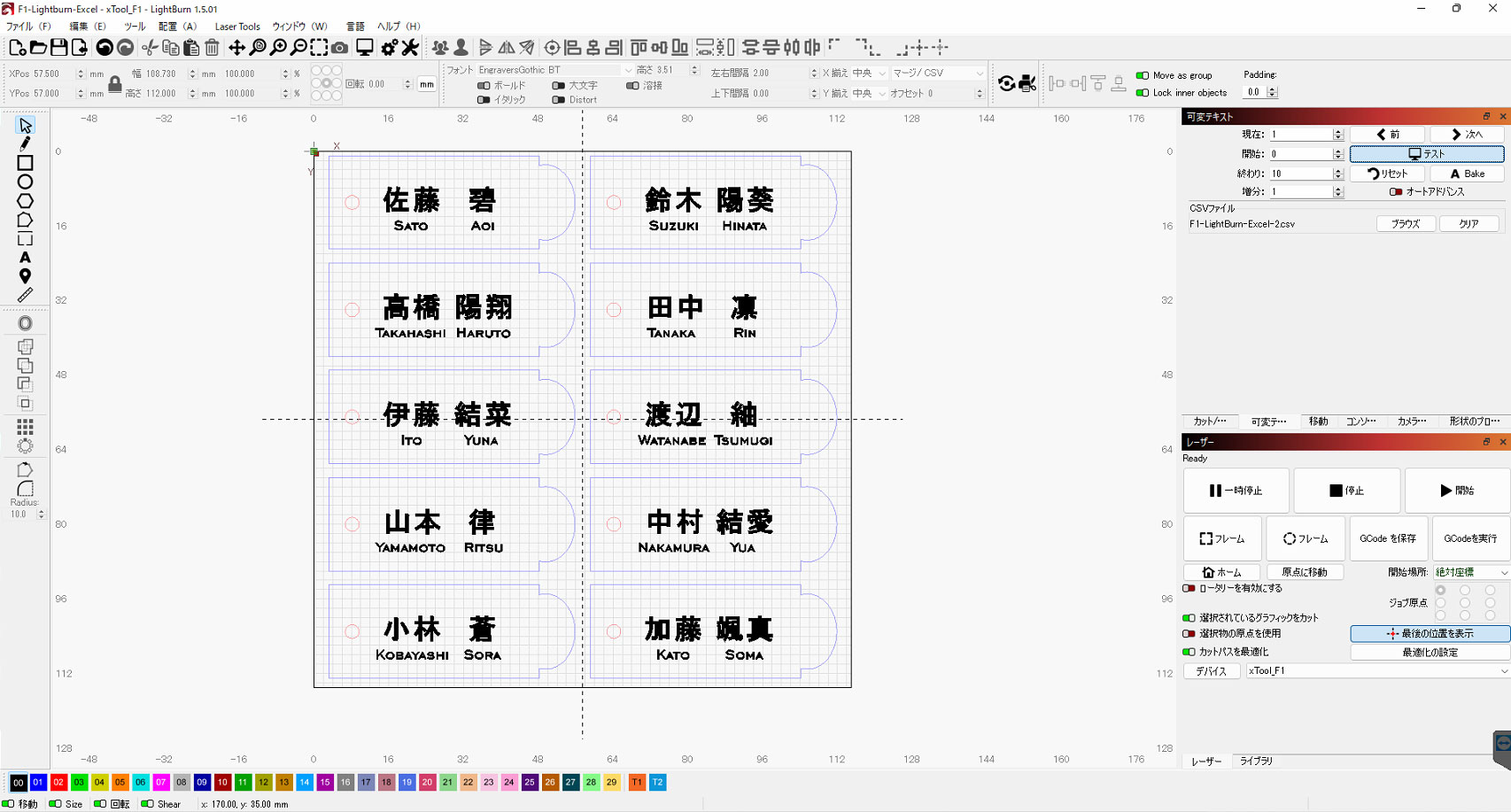Toggle the カットパスを最適化 switch
1511x812 pixels.
1189,652
